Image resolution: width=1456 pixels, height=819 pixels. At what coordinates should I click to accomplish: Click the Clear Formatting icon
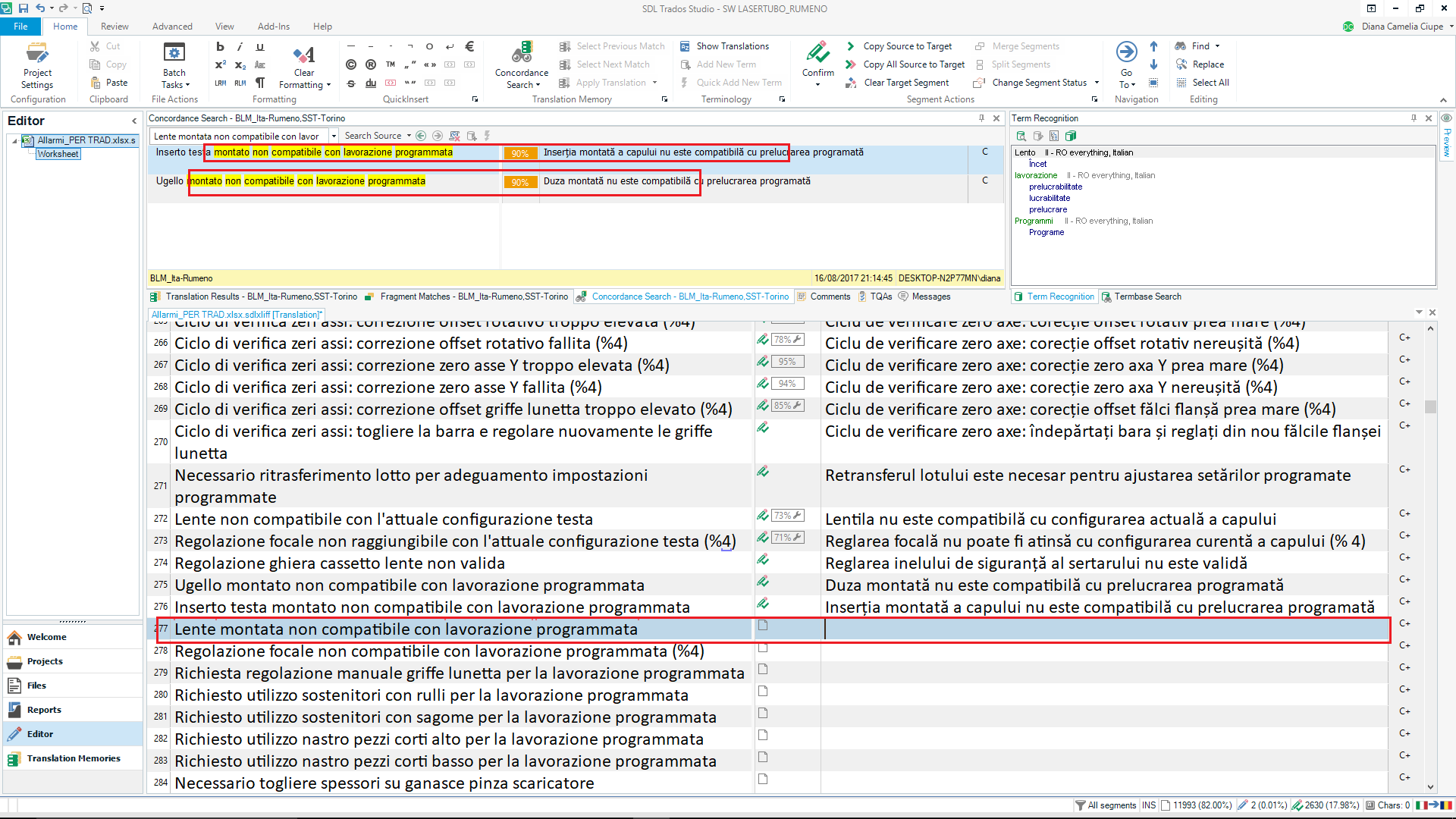304,55
